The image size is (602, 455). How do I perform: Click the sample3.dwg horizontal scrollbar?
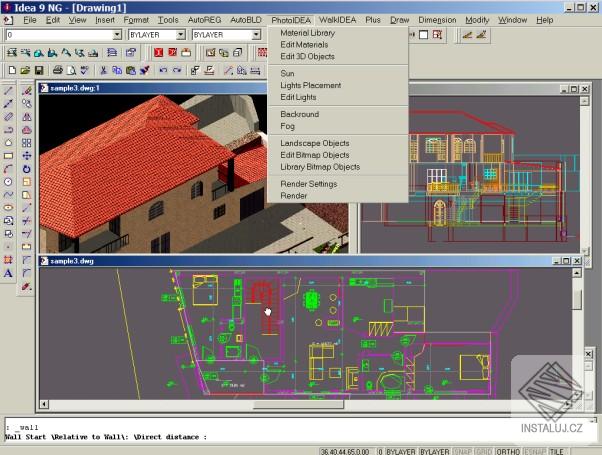pyautogui.click(x=300, y=405)
